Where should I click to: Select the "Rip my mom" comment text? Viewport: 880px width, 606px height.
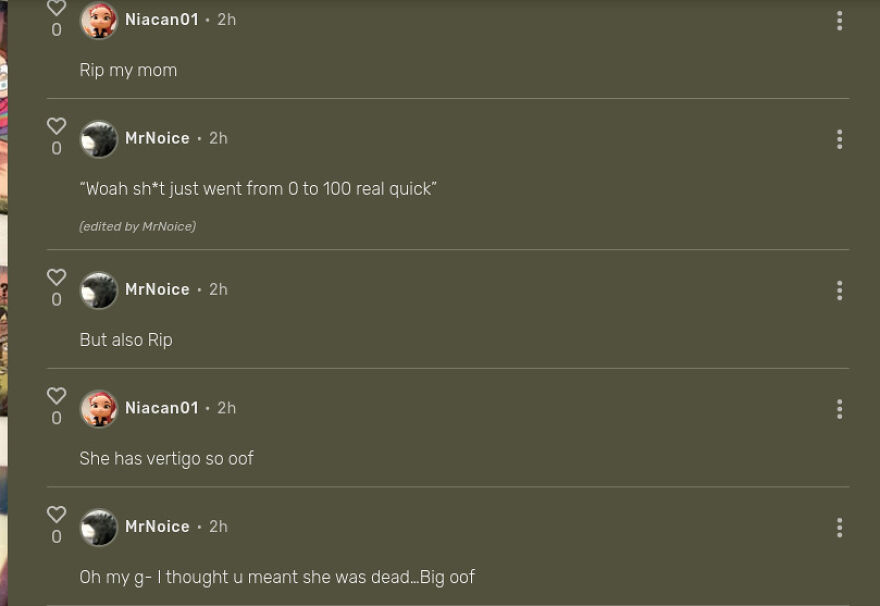[x=128, y=70]
